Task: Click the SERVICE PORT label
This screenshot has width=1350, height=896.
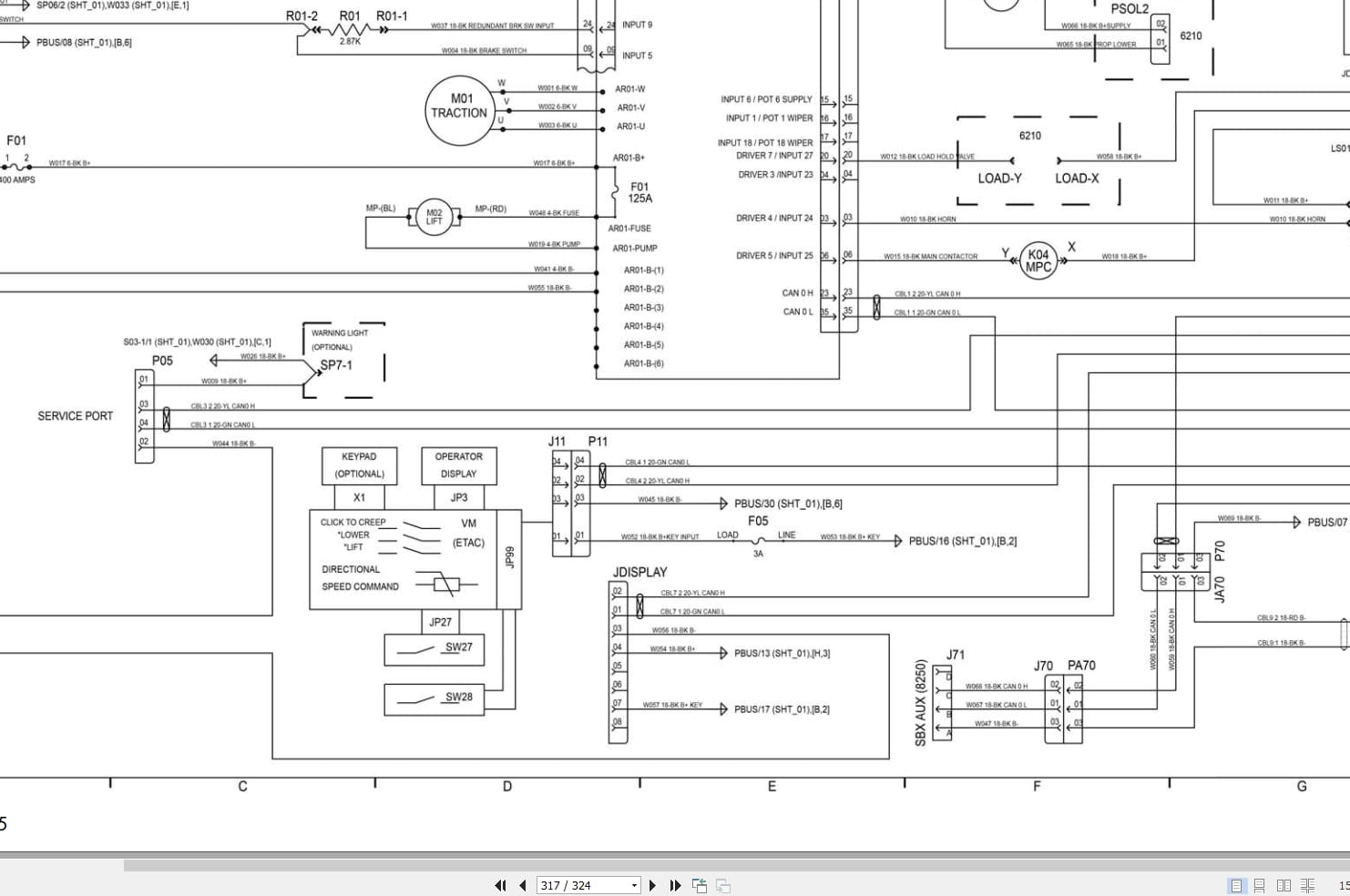Action: [x=76, y=416]
